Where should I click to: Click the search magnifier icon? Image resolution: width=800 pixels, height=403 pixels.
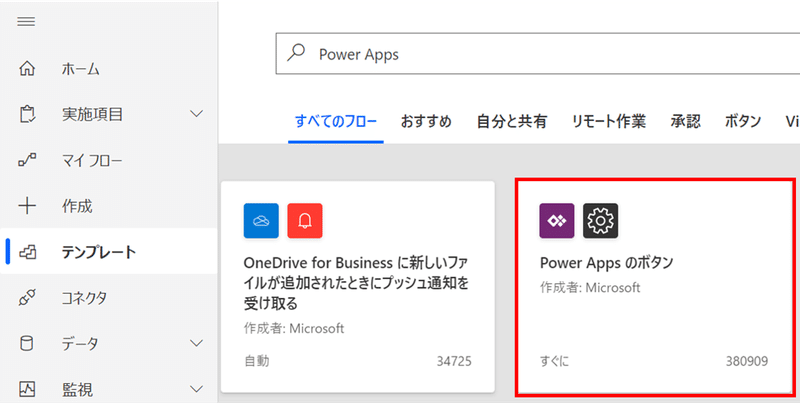pos(296,53)
